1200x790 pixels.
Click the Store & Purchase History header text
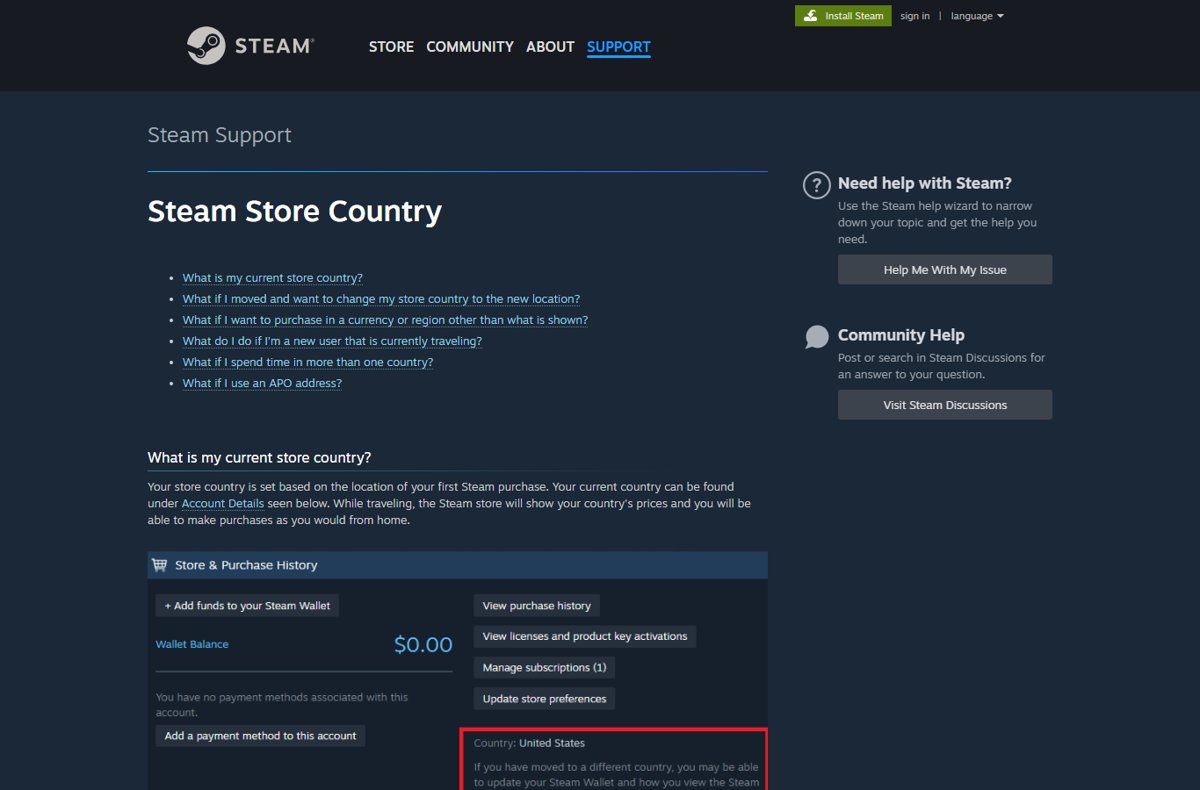246,565
